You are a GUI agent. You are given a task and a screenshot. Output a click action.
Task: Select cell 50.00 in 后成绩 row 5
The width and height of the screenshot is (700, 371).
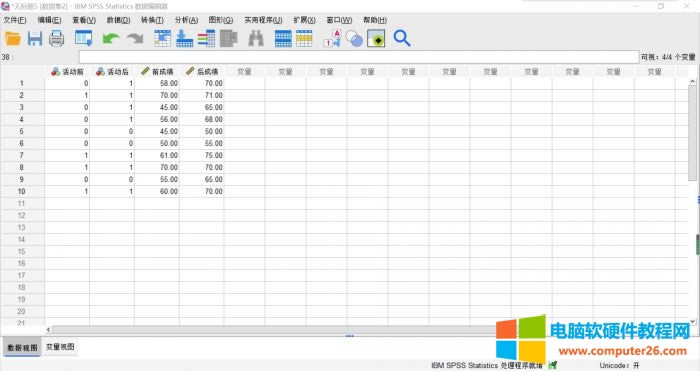pos(202,131)
